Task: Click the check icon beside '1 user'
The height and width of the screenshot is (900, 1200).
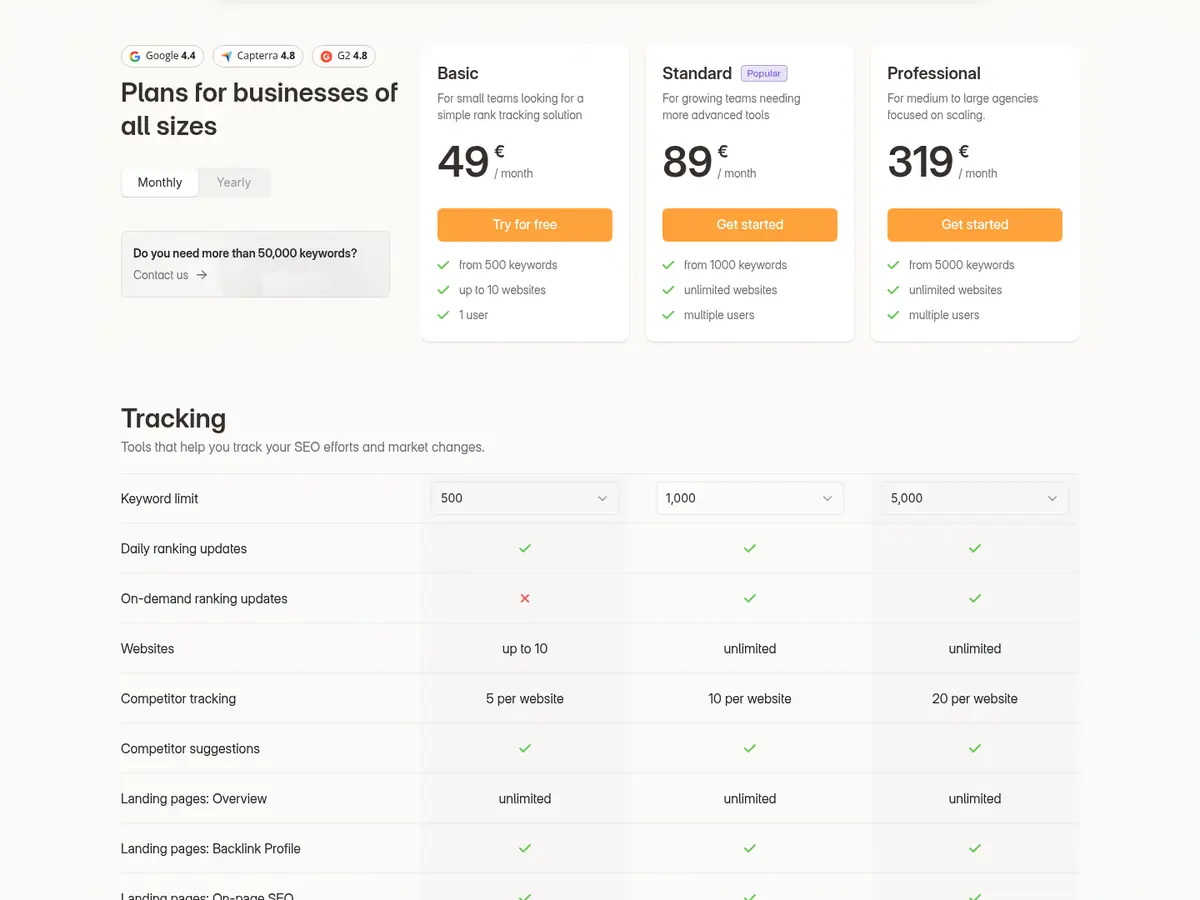Action: click(443, 315)
